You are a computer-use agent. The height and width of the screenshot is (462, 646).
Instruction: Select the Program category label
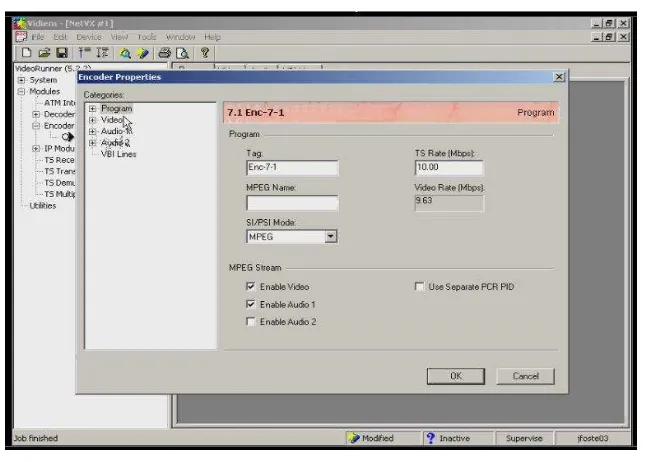tap(117, 108)
